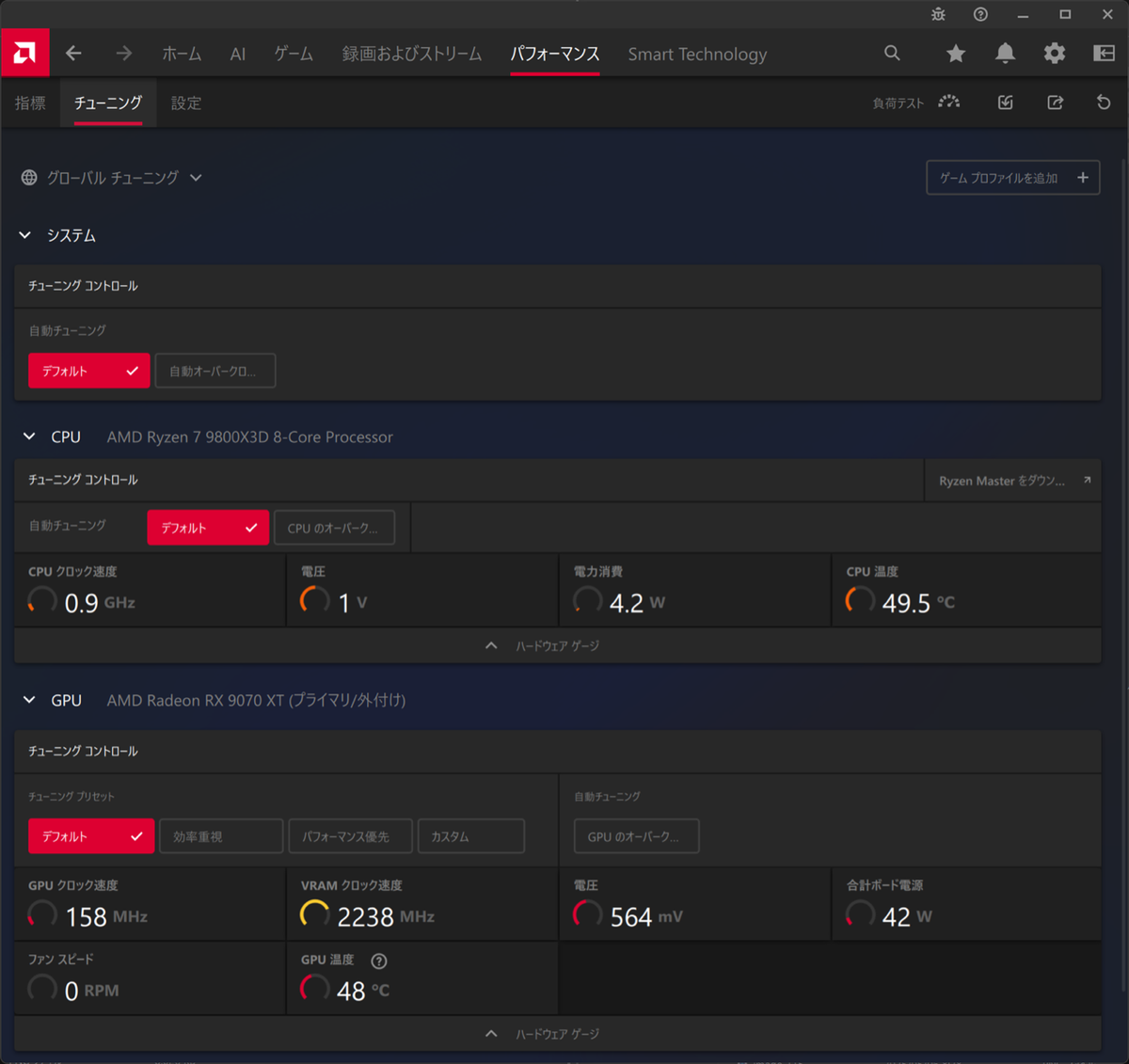Select カスタム GPU preset
Image resolution: width=1129 pixels, height=1064 pixels.
tap(470, 836)
